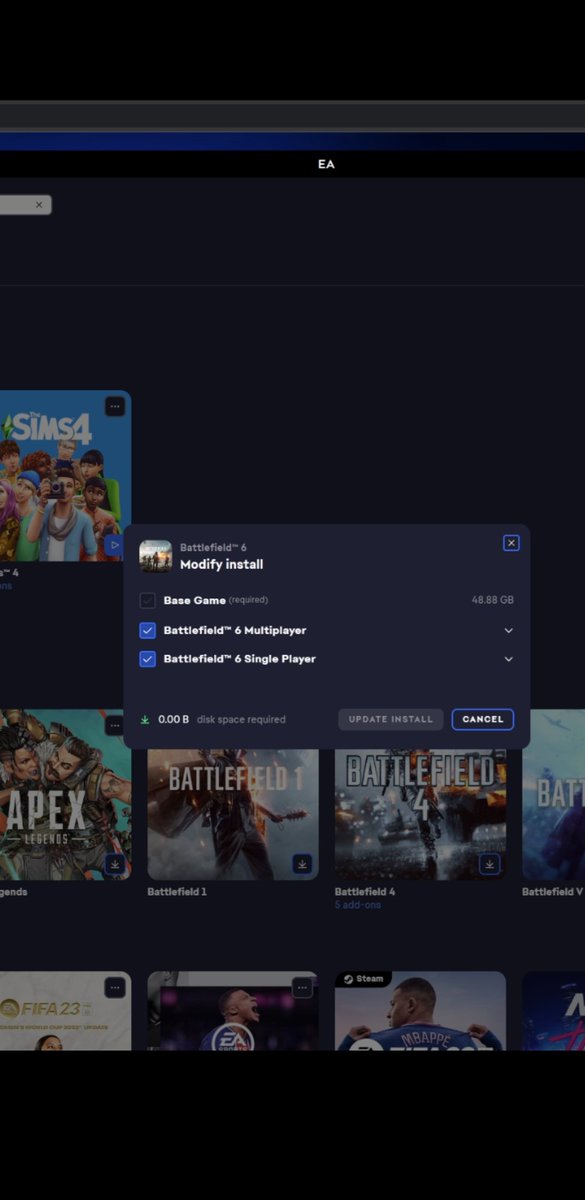Screen dimensions: 585x1200
Task: Click the Update Install button
Action: pos(390,719)
